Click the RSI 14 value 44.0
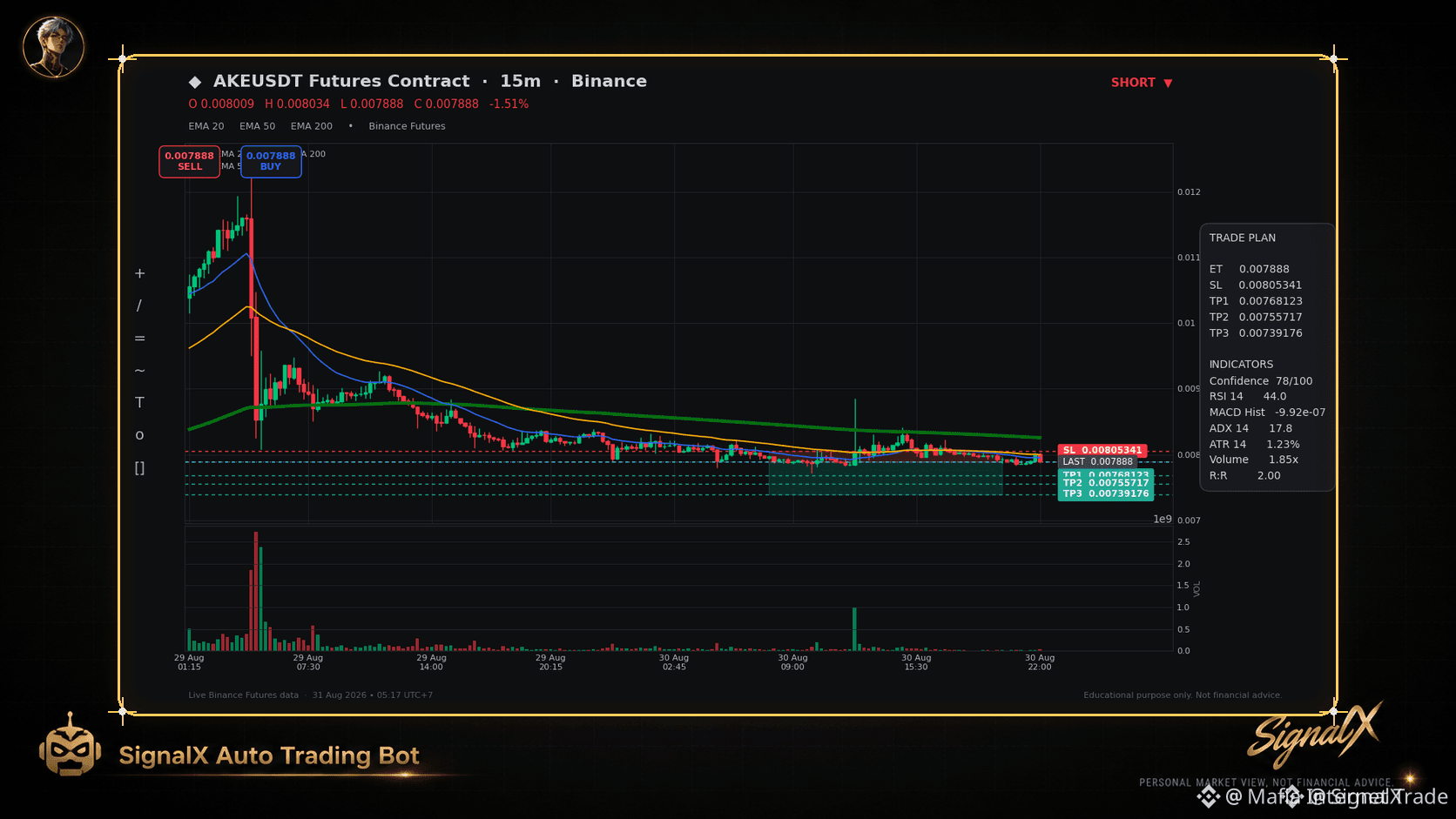The image size is (1456, 819). point(1274,396)
